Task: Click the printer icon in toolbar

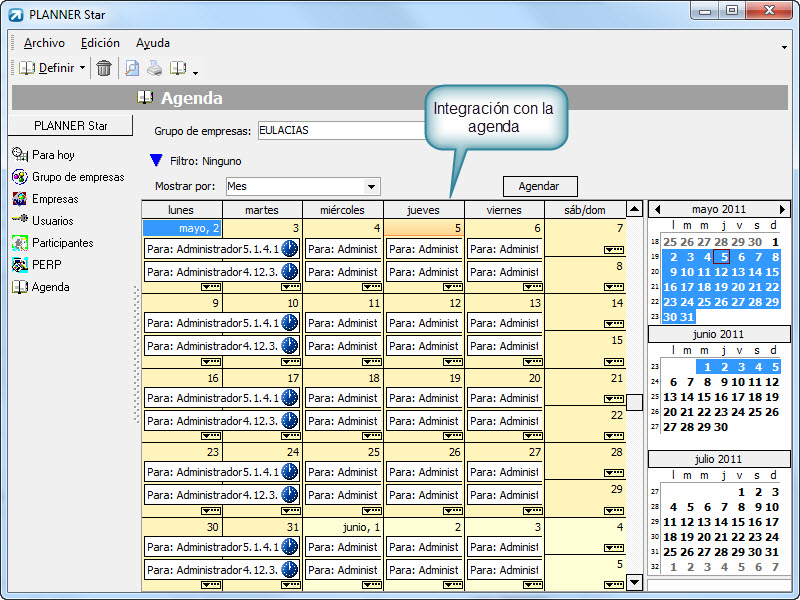Action: (154, 68)
